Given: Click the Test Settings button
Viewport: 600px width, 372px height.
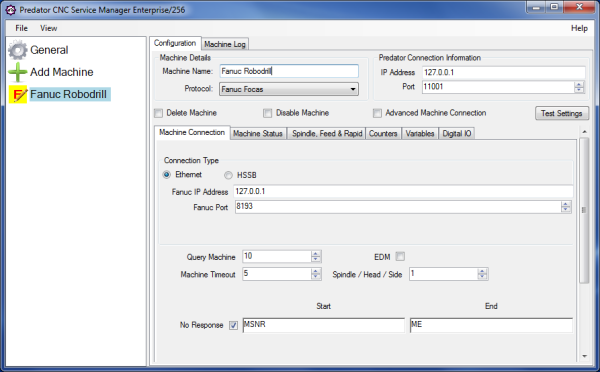Looking at the screenshot, I should click(x=562, y=113).
